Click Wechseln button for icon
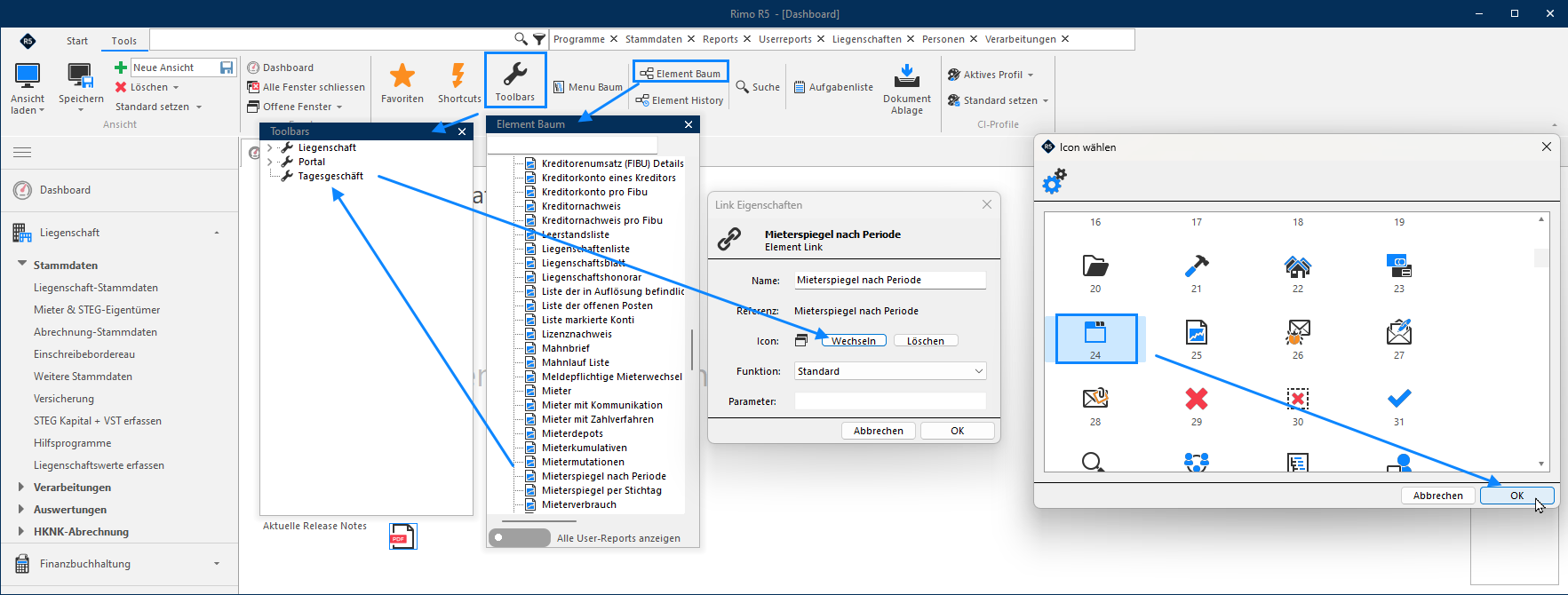Viewport: 1568px width, 595px height. click(x=854, y=341)
